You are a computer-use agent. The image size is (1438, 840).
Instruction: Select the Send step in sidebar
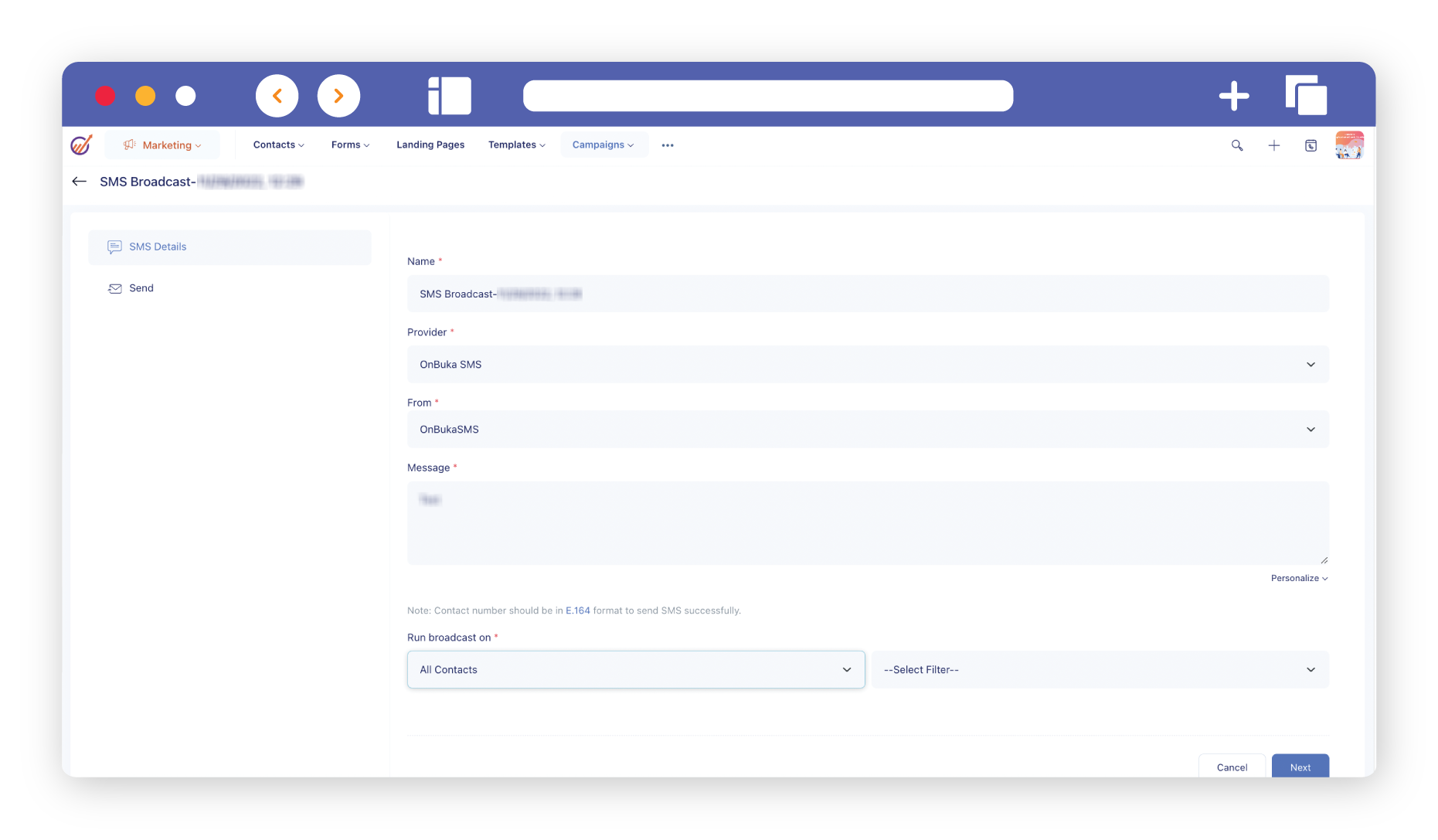click(141, 288)
